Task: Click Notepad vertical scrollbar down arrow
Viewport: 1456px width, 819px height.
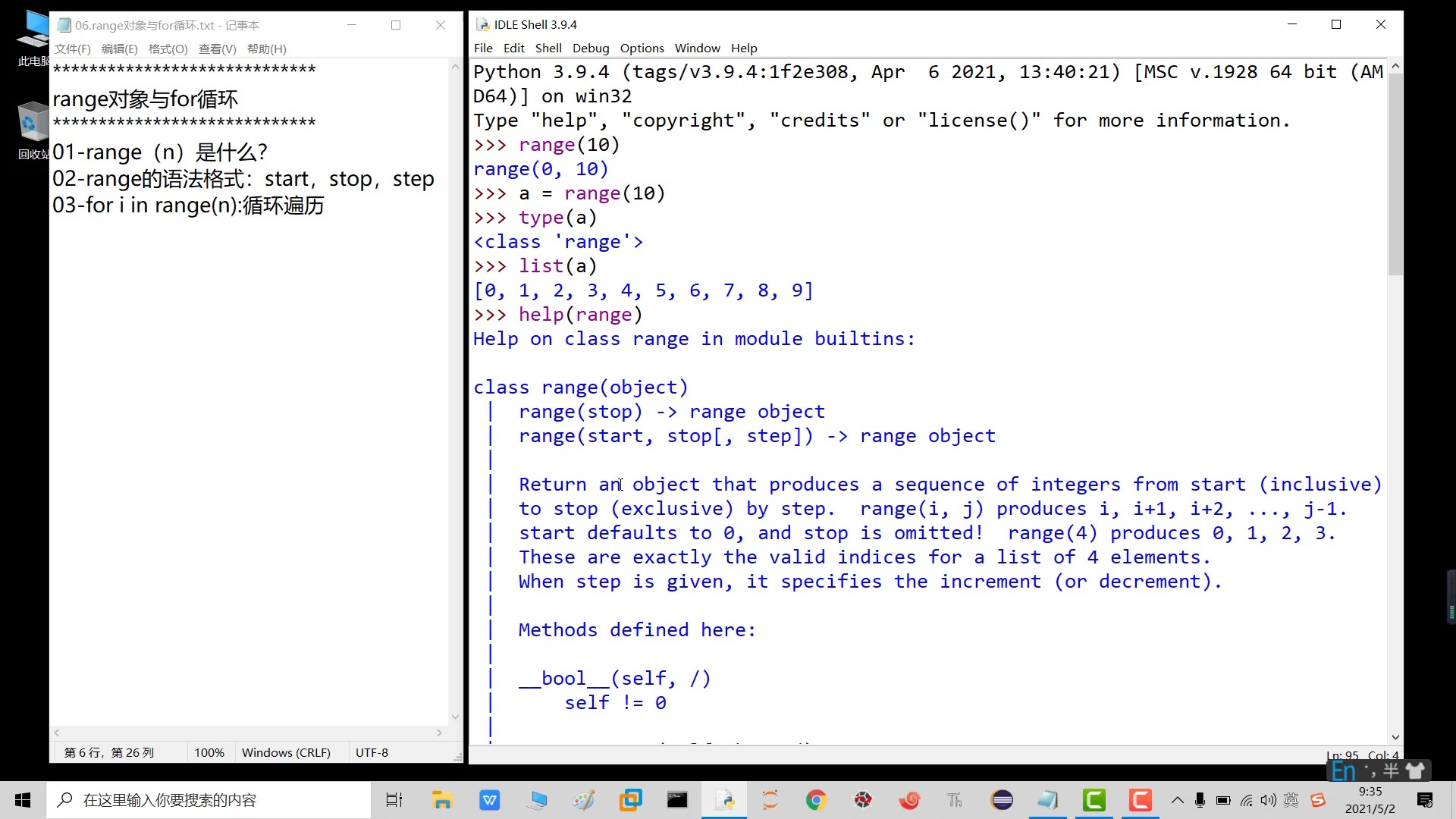Action: click(x=455, y=716)
